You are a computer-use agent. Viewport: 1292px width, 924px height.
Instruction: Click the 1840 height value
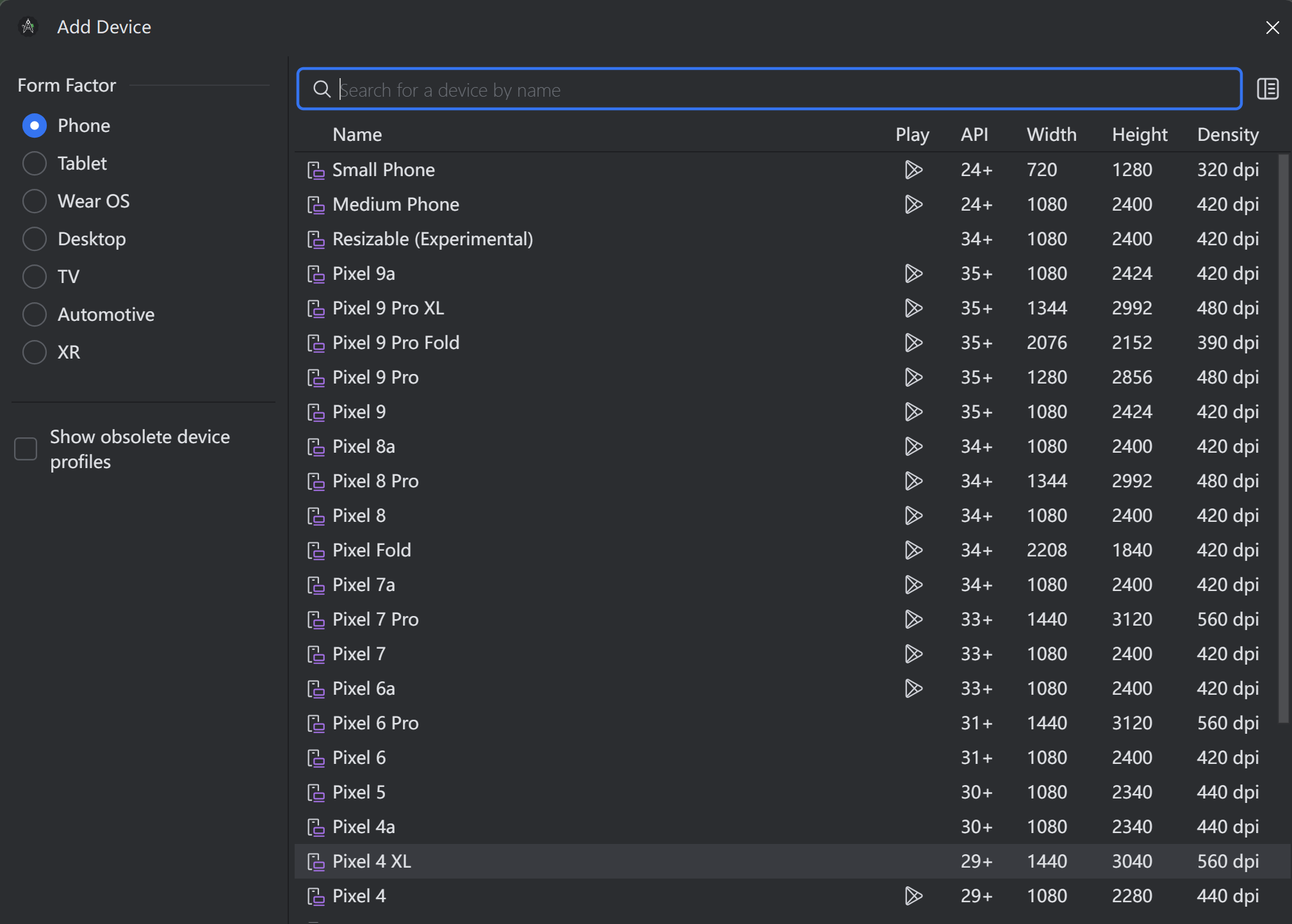1132,550
